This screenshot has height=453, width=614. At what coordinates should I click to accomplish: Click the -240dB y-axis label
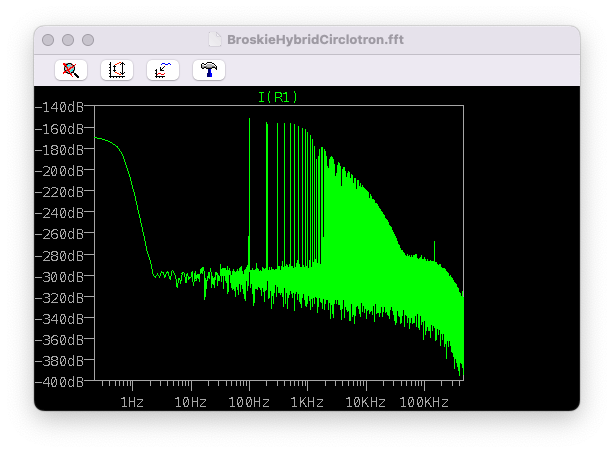coord(60,213)
